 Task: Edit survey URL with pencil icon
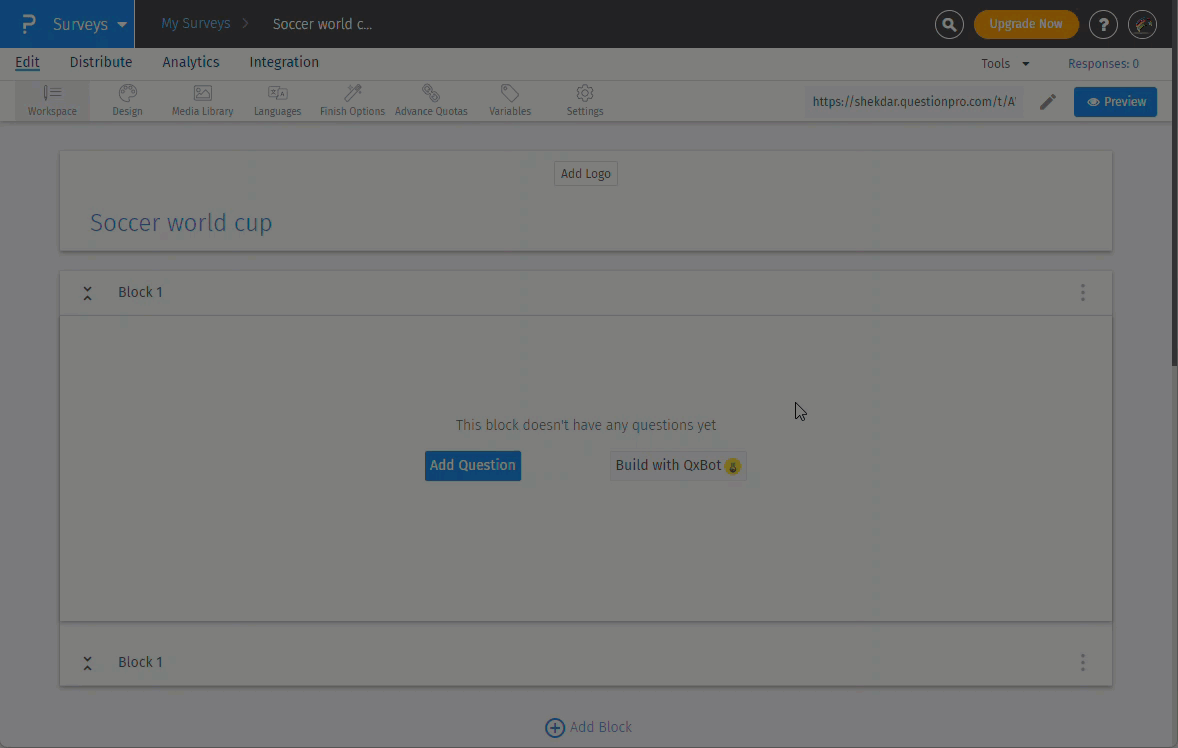click(x=1047, y=101)
